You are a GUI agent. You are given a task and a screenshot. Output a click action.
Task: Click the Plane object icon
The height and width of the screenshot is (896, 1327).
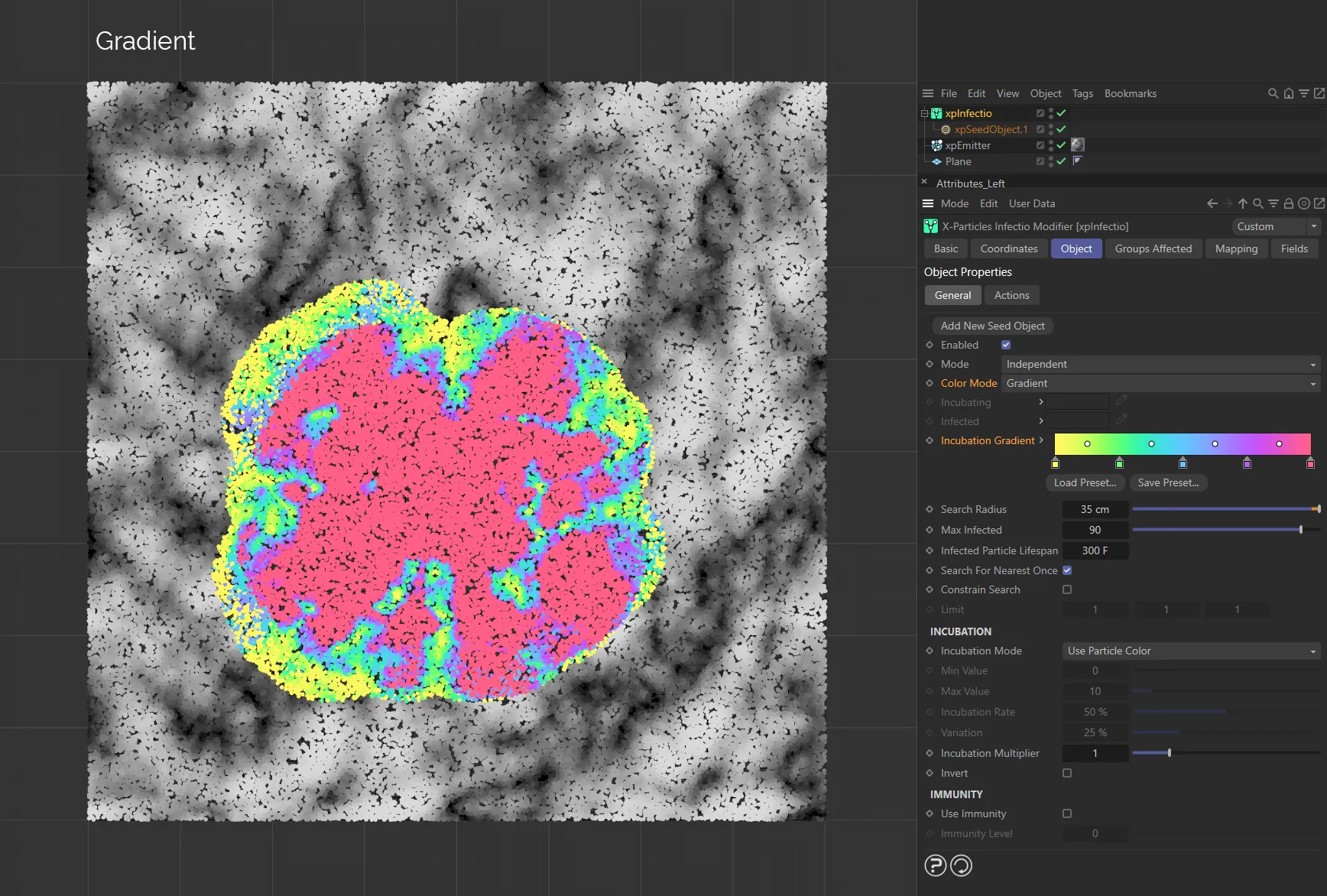click(x=937, y=161)
